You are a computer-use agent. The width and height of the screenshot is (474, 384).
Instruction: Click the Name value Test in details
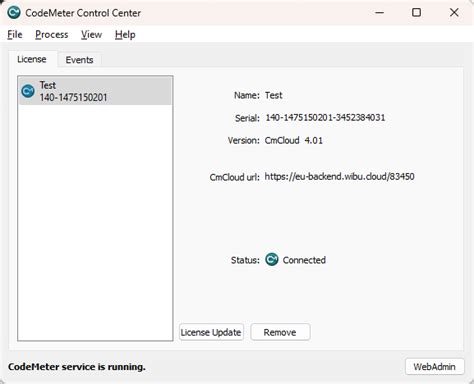click(274, 95)
